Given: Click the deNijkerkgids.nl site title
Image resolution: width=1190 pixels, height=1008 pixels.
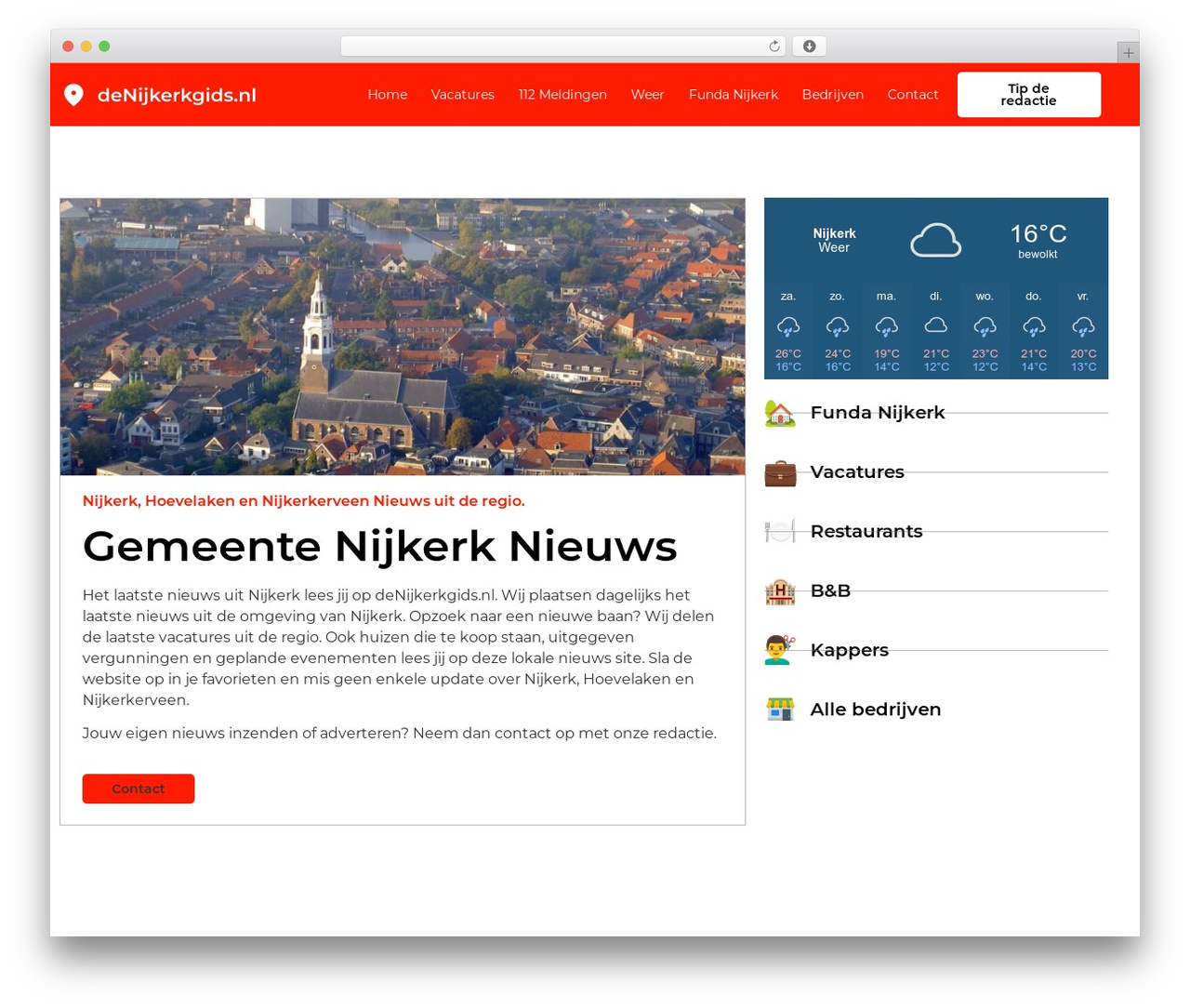Looking at the screenshot, I should [x=177, y=95].
